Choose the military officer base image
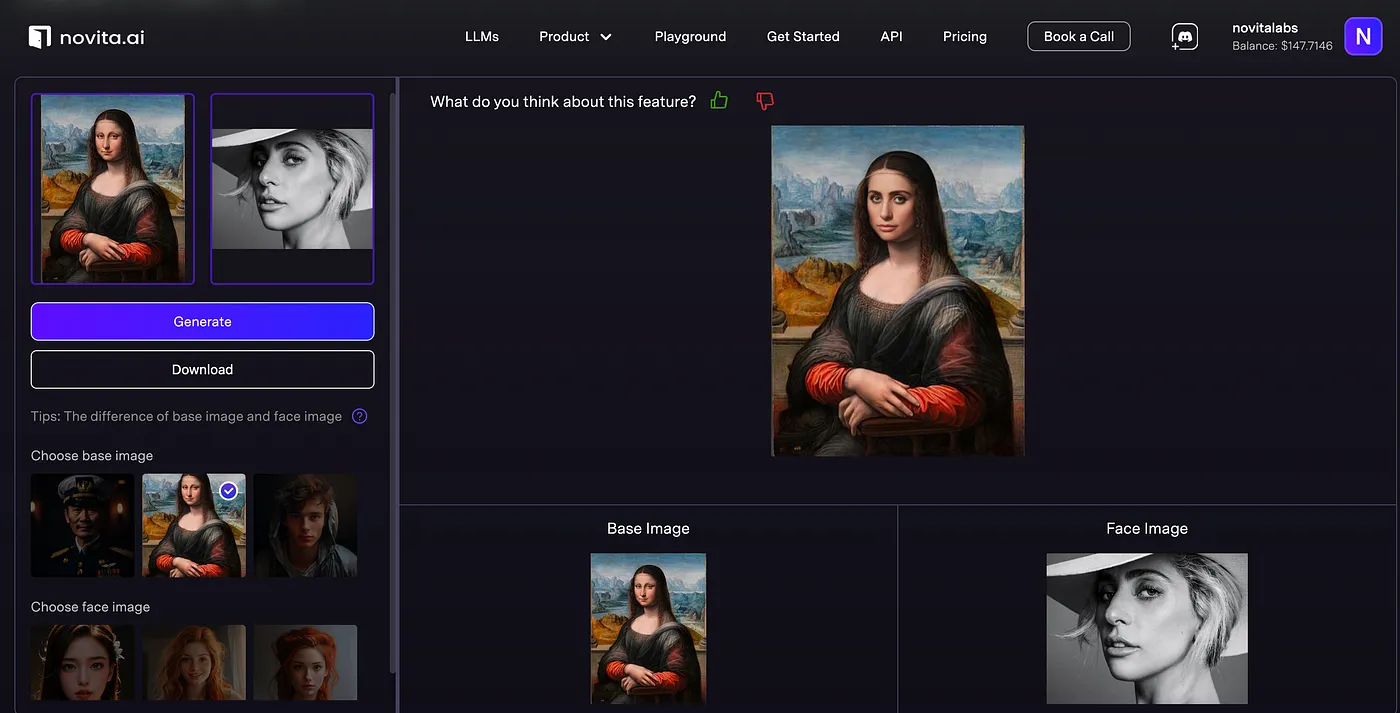This screenshot has width=1400, height=713. point(82,525)
